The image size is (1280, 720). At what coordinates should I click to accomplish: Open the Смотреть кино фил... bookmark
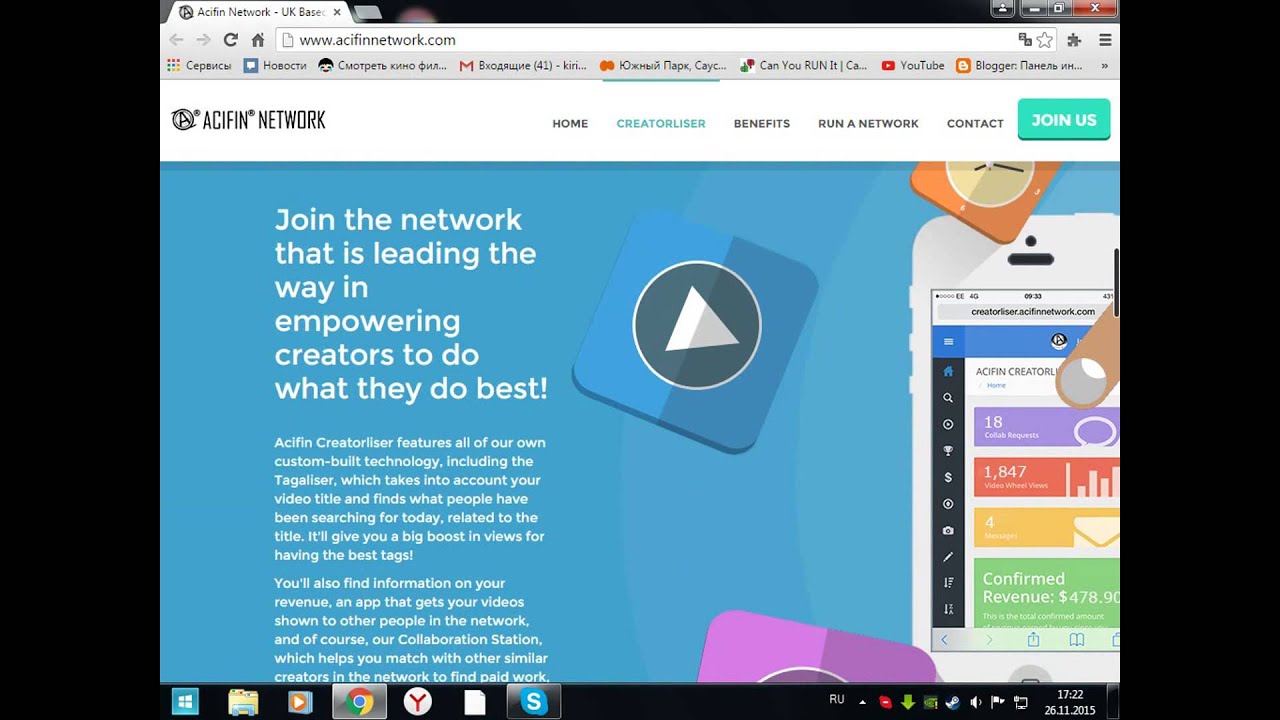coord(383,65)
